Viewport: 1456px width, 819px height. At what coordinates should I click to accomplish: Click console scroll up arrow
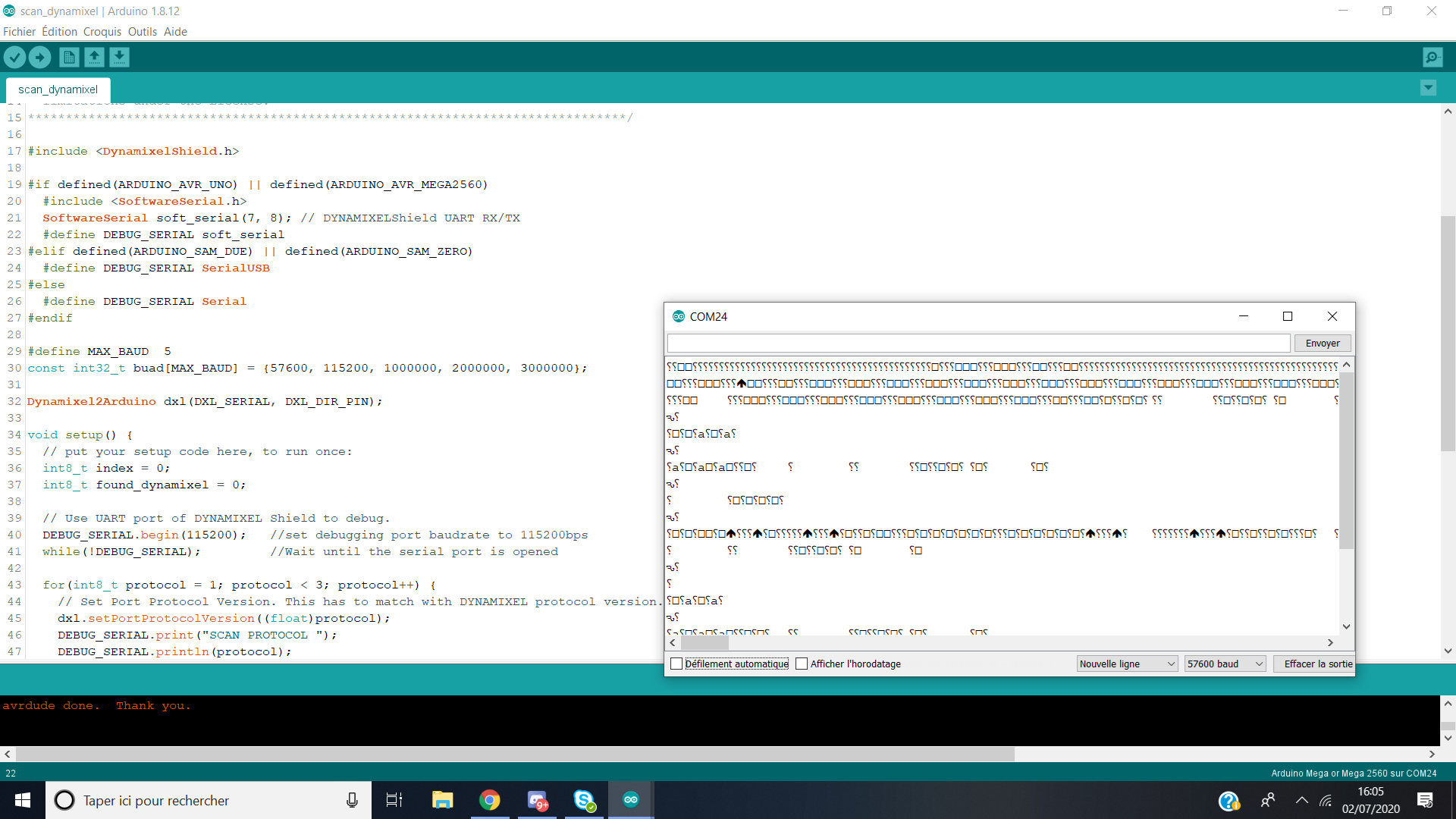tap(1448, 703)
